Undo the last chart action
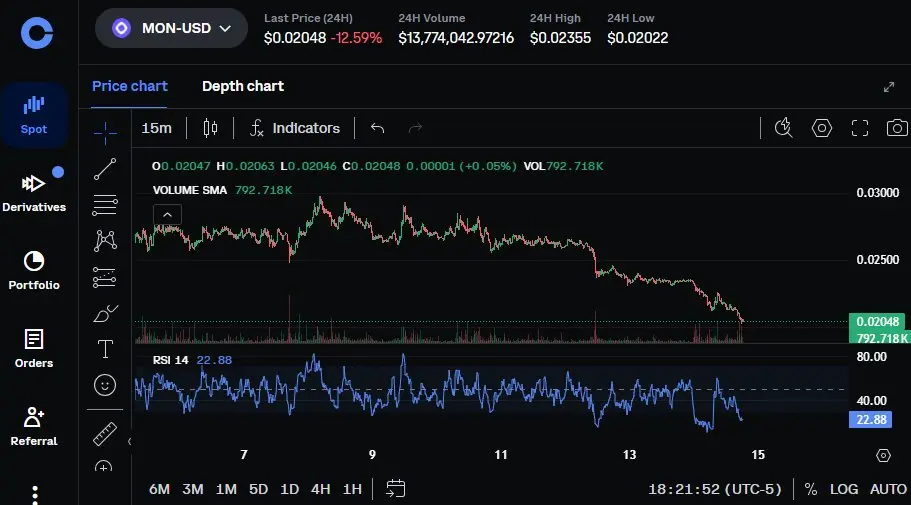 pos(378,128)
